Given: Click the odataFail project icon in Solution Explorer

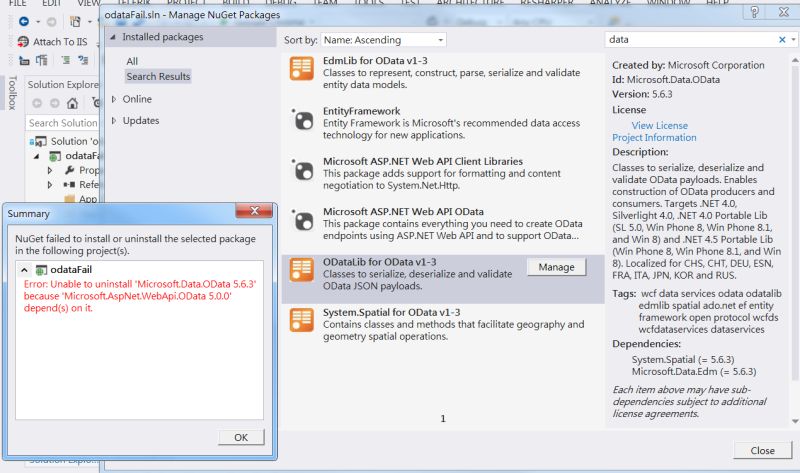Looking at the screenshot, I should (55, 156).
